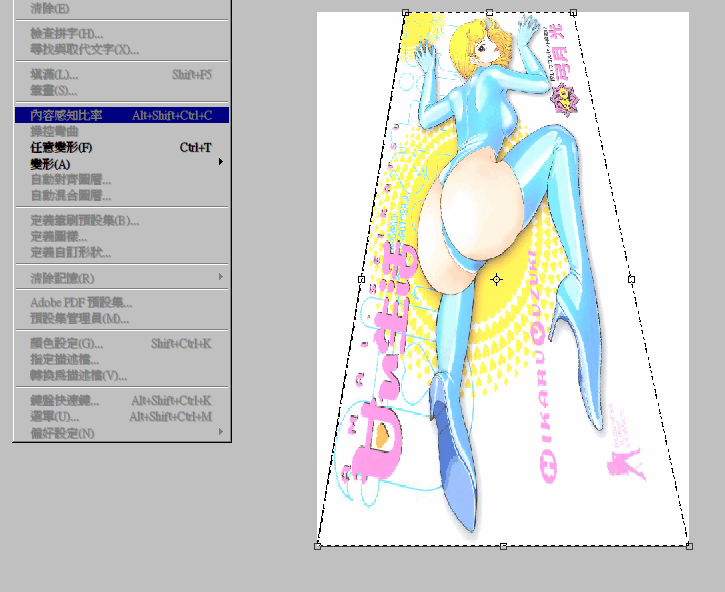This screenshot has width=725, height=592.
Task: Click the top-left transform corner handle
Action: tap(406, 12)
